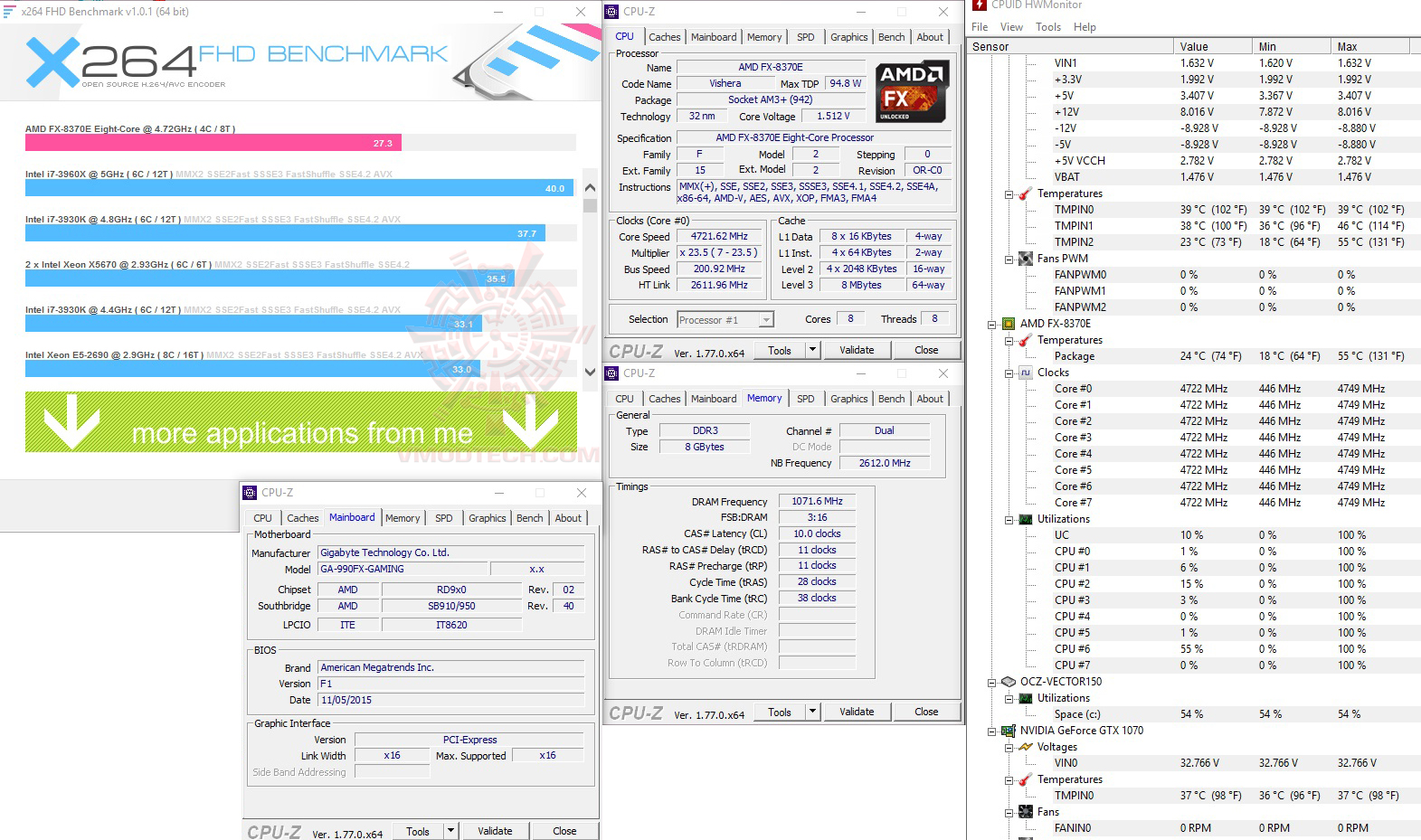The width and height of the screenshot is (1421, 840).
Task: Click the Xeon X5670 35.5 result bar
Action: click(x=270, y=278)
